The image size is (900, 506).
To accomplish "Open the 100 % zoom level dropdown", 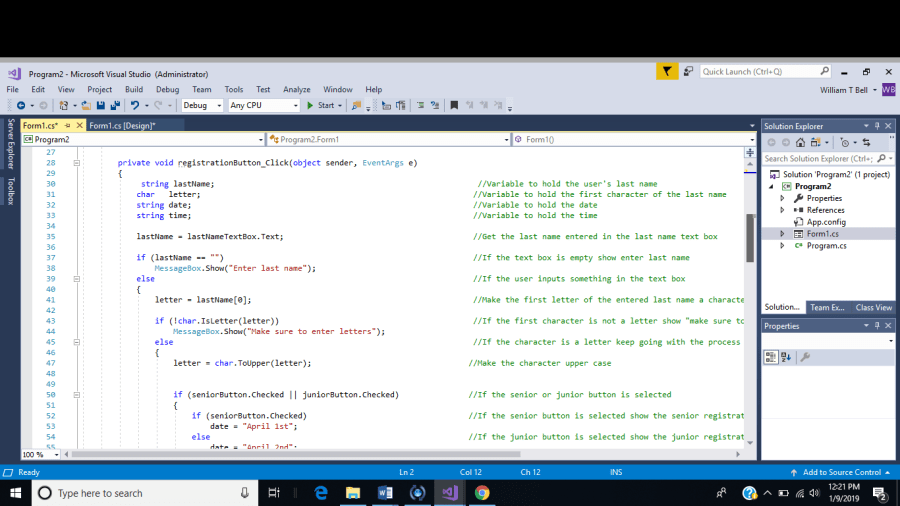I will pyautogui.click(x=41, y=454).
